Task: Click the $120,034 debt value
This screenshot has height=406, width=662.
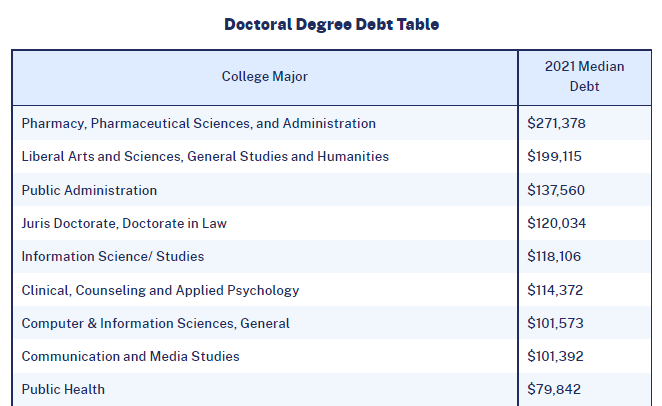Action: 556,223
